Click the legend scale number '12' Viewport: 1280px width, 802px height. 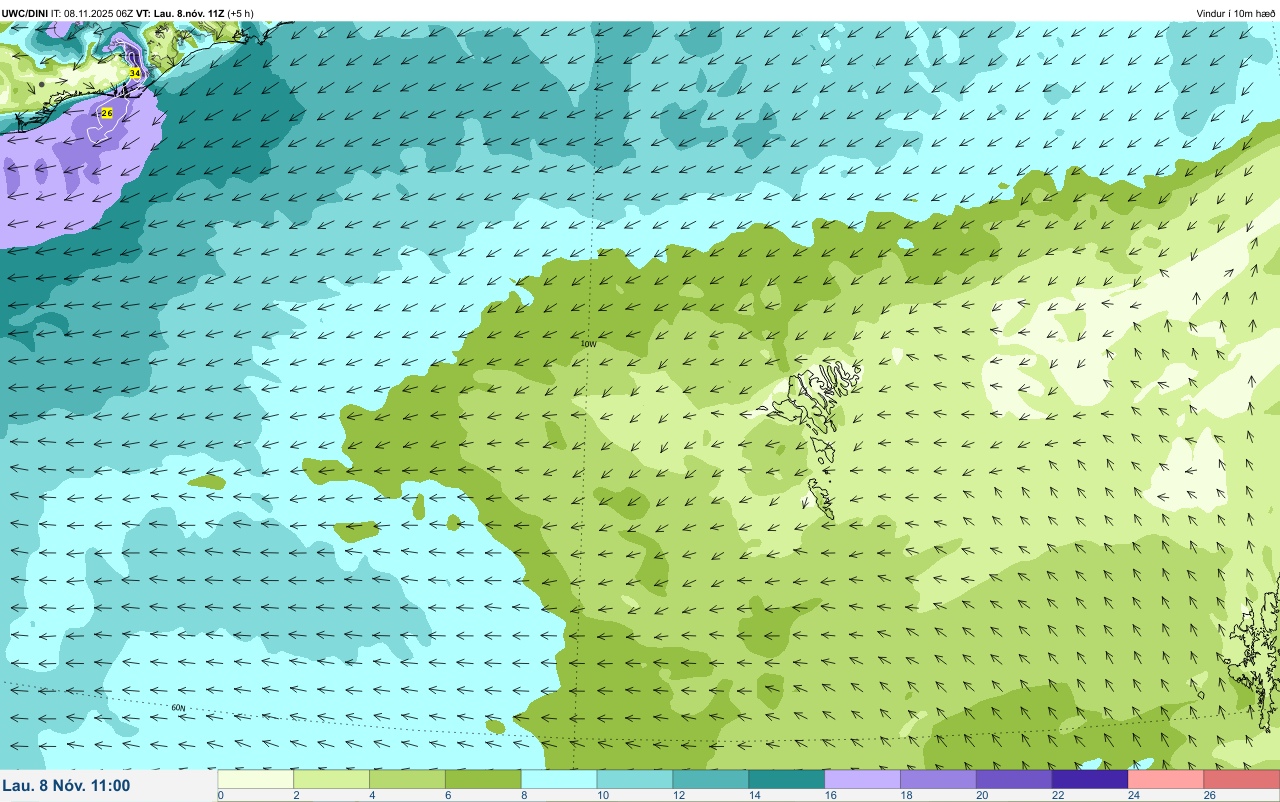point(678,795)
